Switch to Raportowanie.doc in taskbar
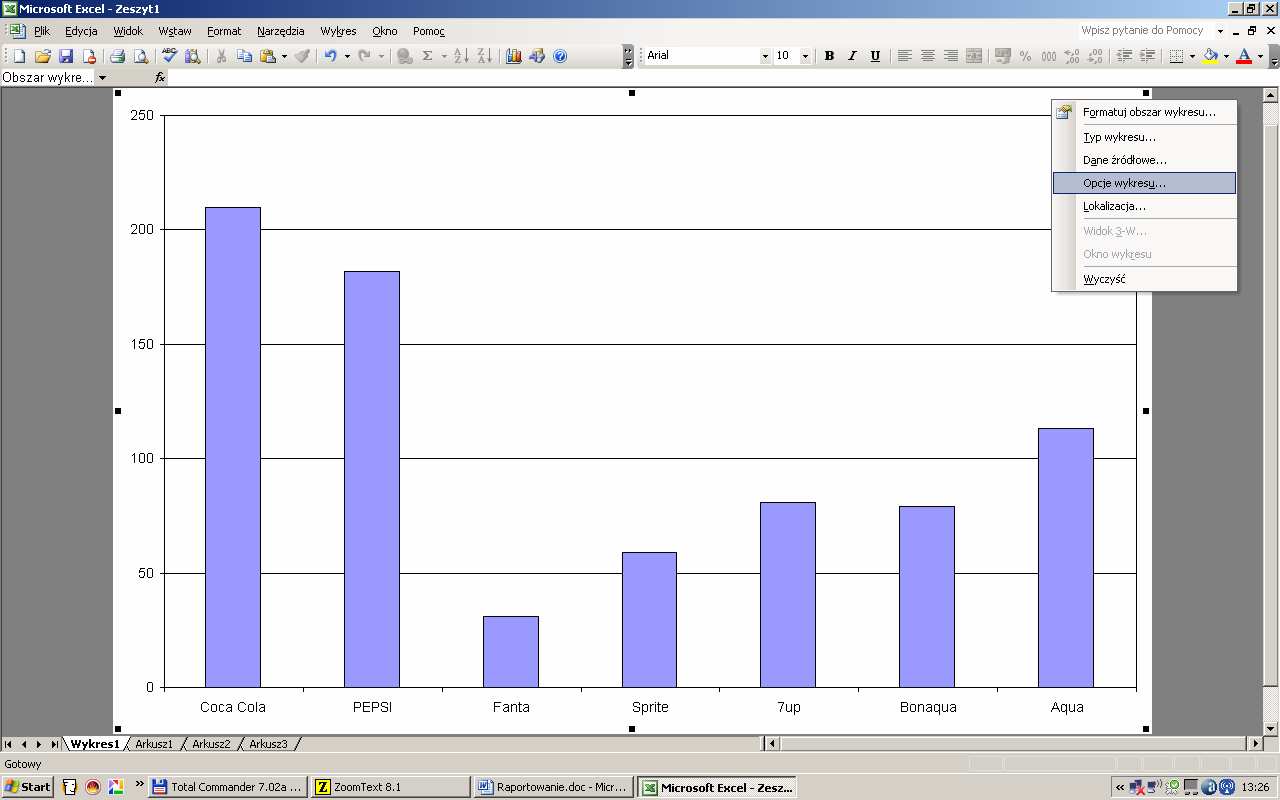 point(553,787)
